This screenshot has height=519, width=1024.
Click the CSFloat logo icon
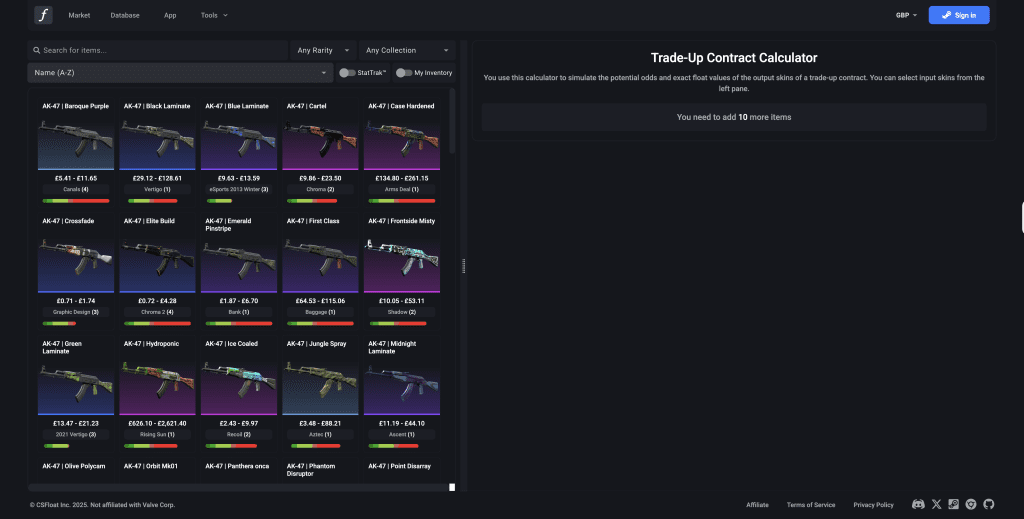pos(43,15)
